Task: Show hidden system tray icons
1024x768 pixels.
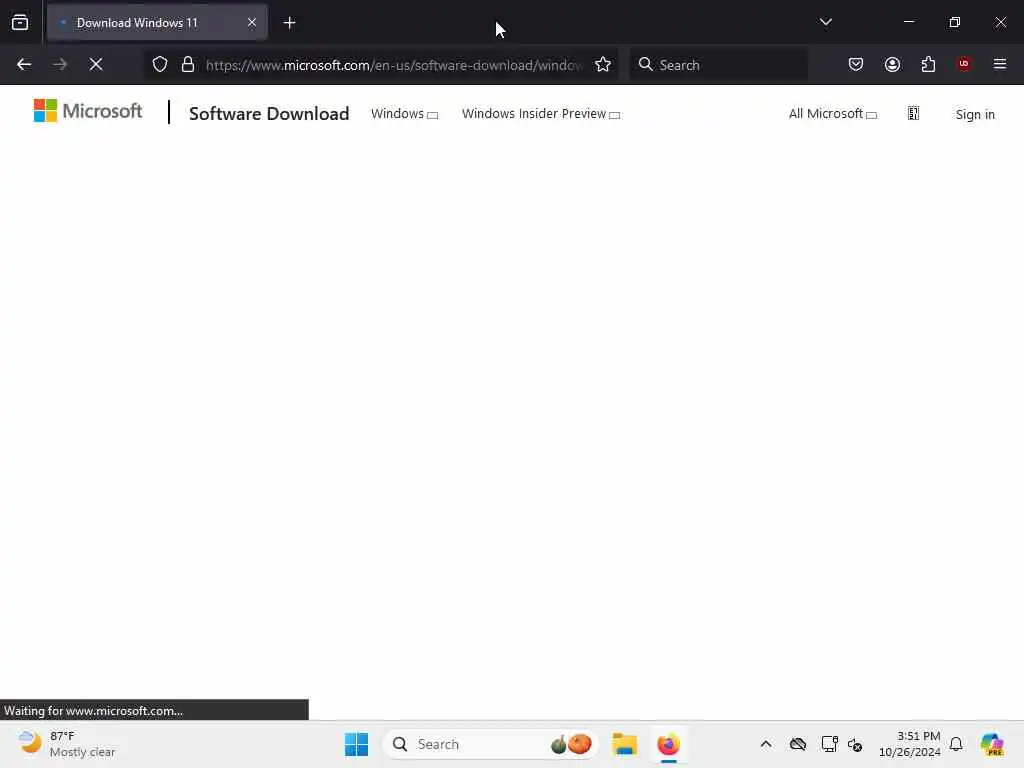Action: coord(766,744)
